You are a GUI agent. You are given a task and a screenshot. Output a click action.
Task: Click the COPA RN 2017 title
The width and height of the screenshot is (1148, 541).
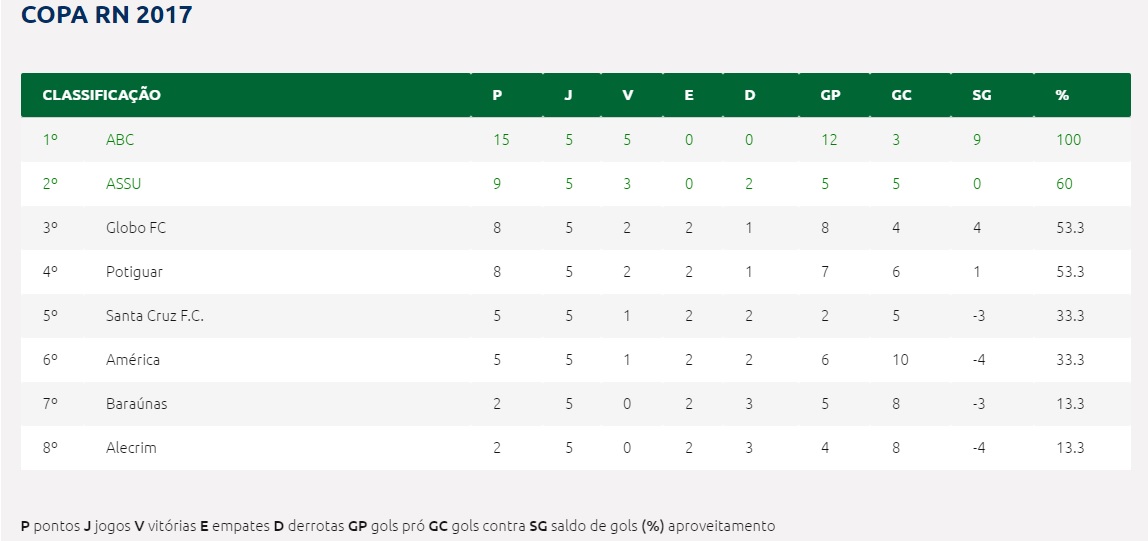pyautogui.click(x=107, y=15)
